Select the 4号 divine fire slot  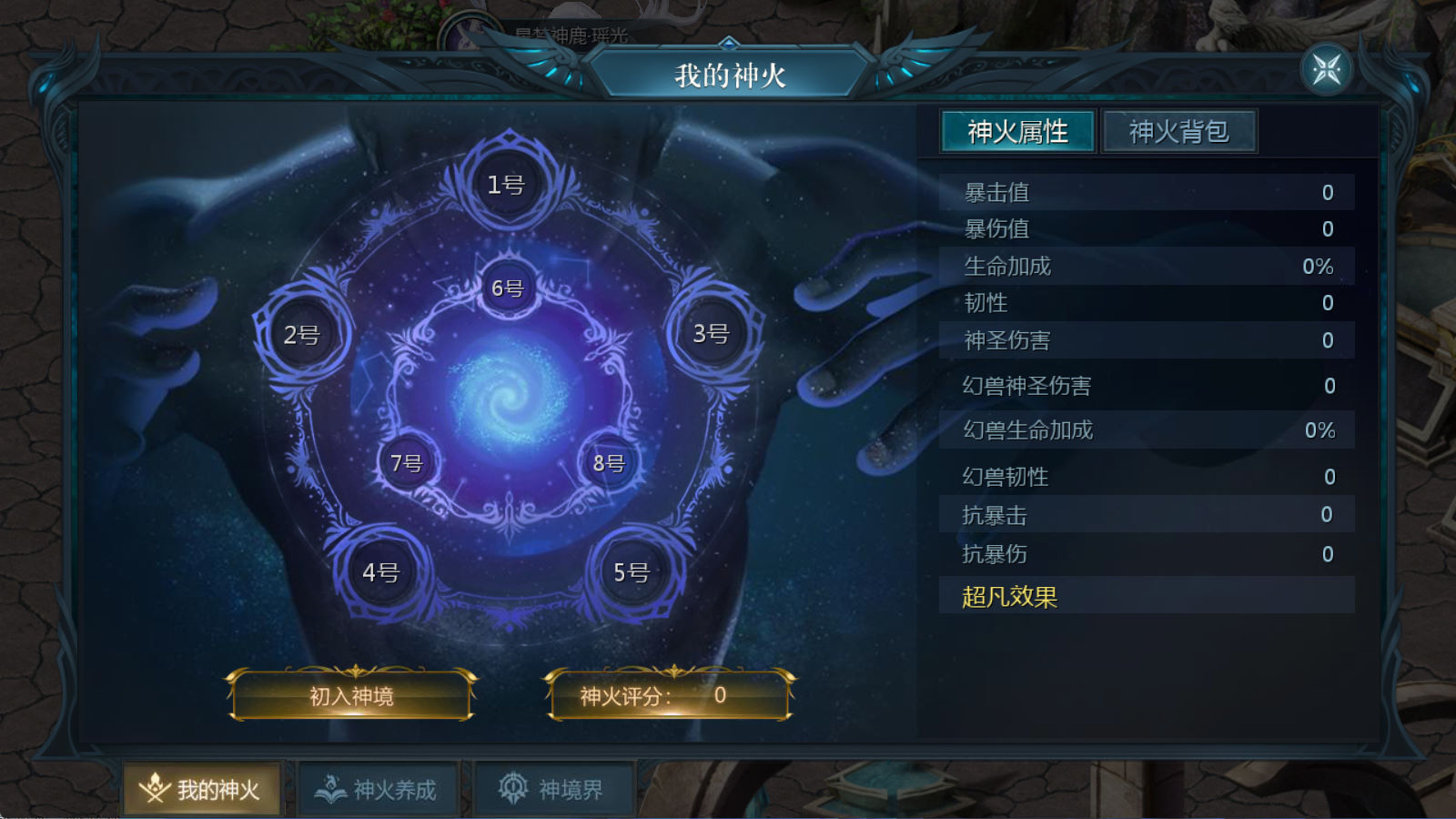click(x=381, y=572)
